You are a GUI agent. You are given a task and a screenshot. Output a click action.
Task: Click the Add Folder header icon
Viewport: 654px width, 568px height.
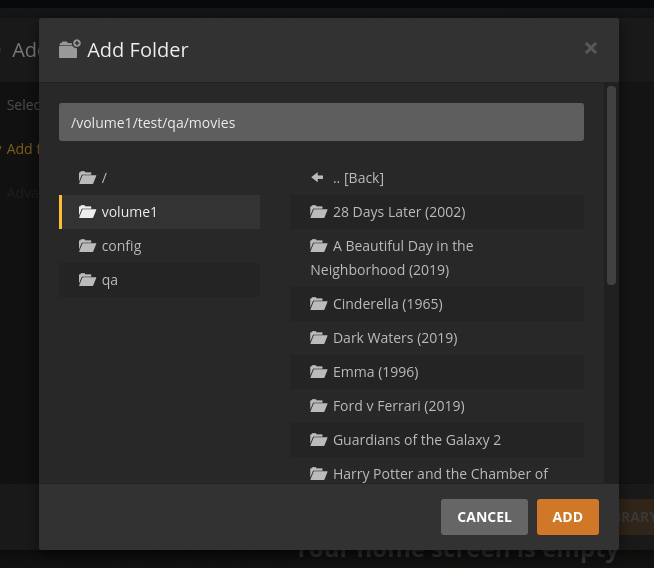(x=70, y=49)
